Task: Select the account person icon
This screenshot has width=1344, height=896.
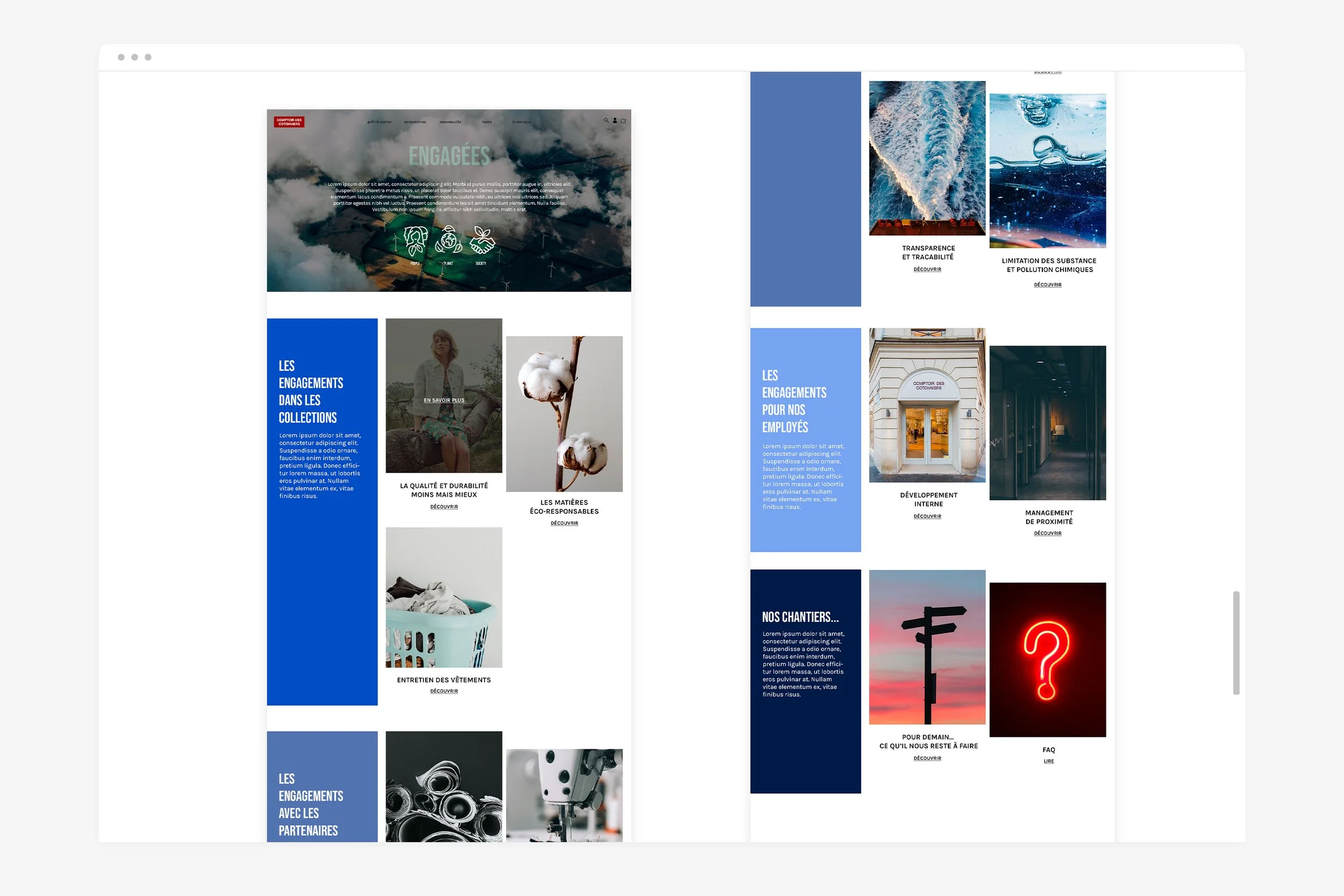Action: [614, 121]
